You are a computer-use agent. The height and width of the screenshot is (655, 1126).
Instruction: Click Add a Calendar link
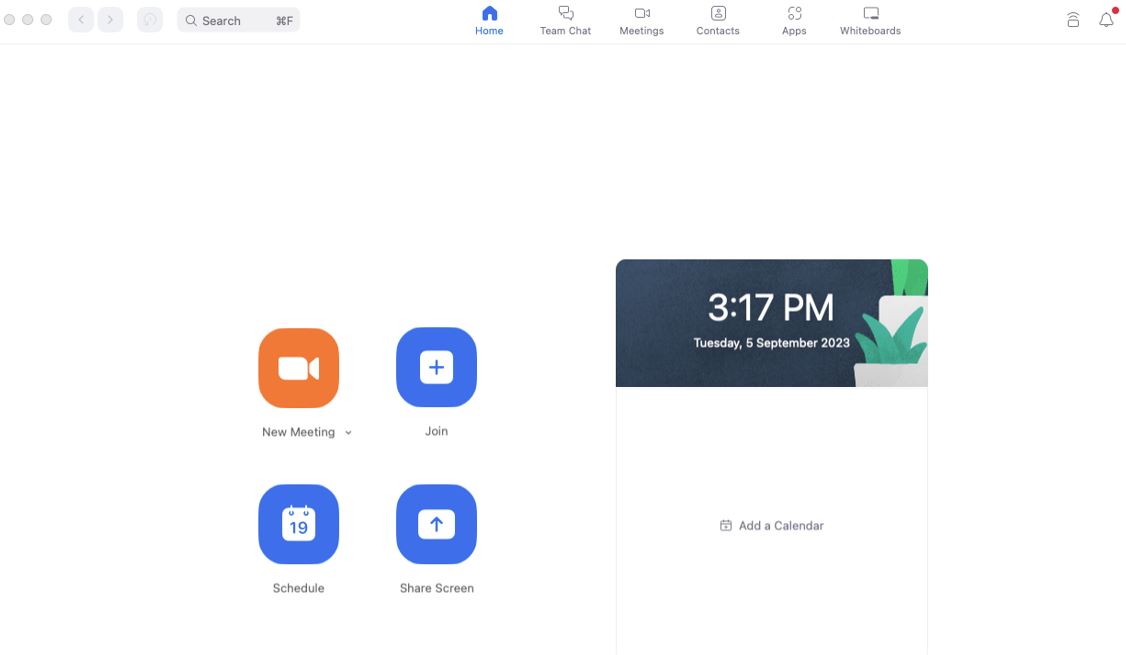coord(772,526)
